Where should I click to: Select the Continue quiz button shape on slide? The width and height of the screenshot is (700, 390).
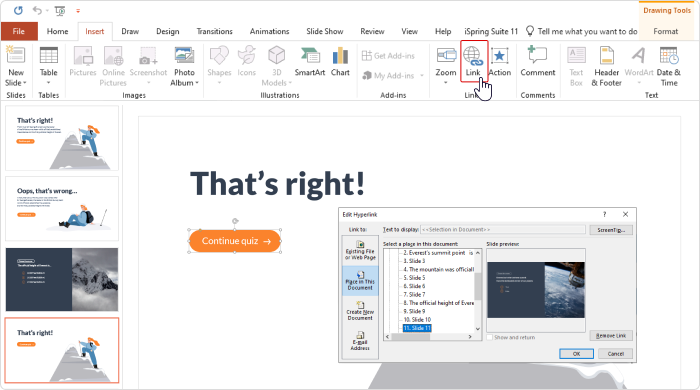235,241
